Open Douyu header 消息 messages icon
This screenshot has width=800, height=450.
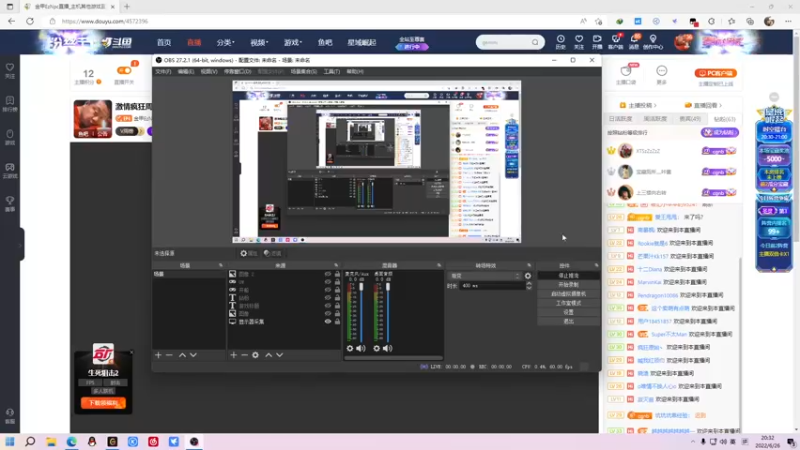pyautogui.click(x=634, y=42)
